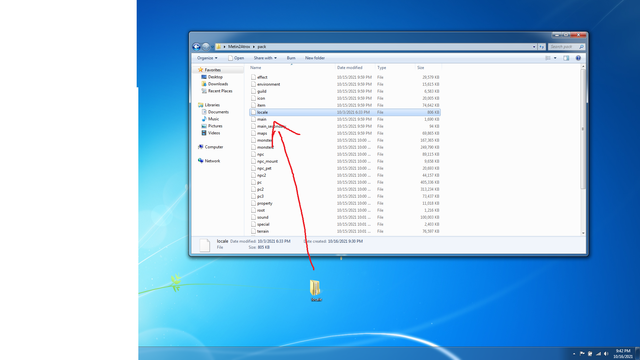Open Downloads in Favorites
The image size is (640, 360).
click(x=215, y=84)
